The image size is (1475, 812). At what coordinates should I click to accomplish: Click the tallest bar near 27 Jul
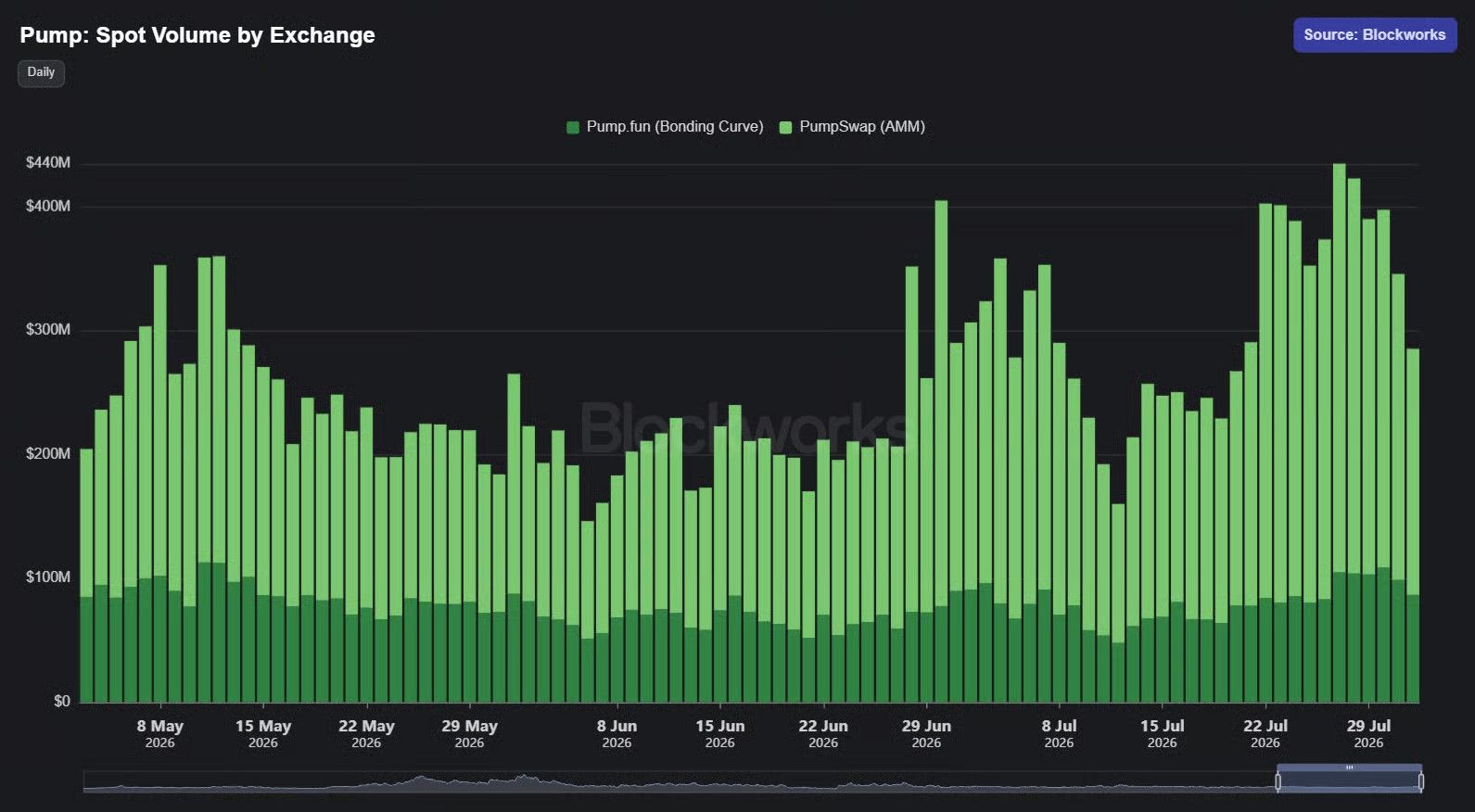click(1339, 433)
